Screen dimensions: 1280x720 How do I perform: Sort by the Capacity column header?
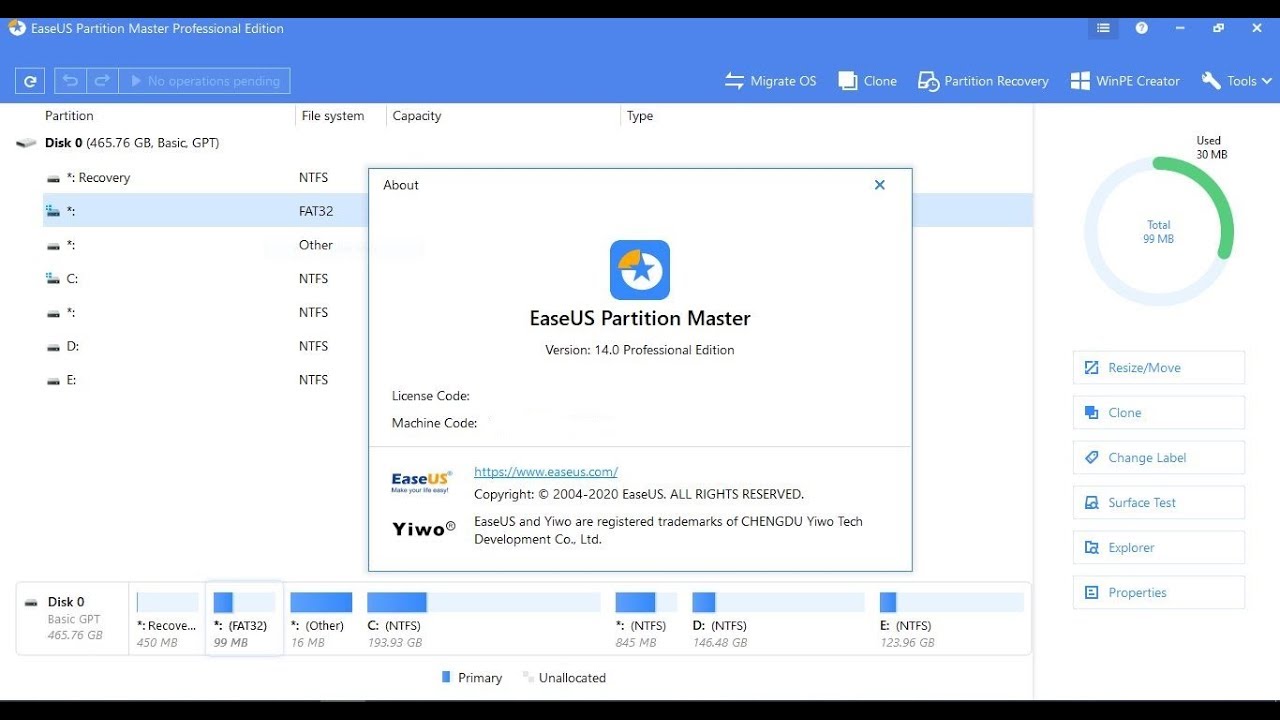(417, 116)
